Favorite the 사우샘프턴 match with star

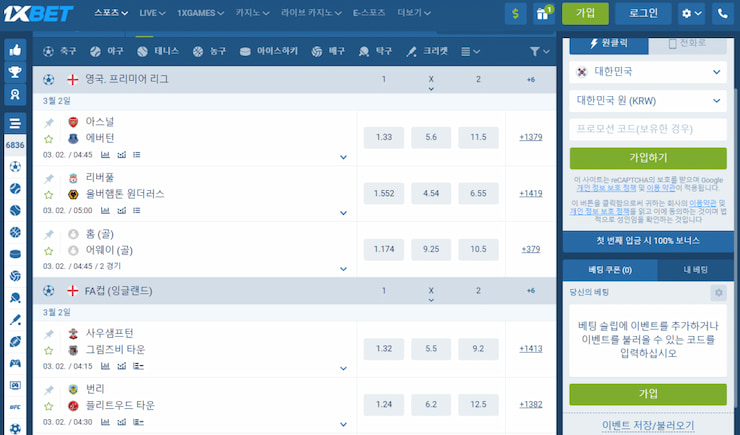click(x=49, y=350)
